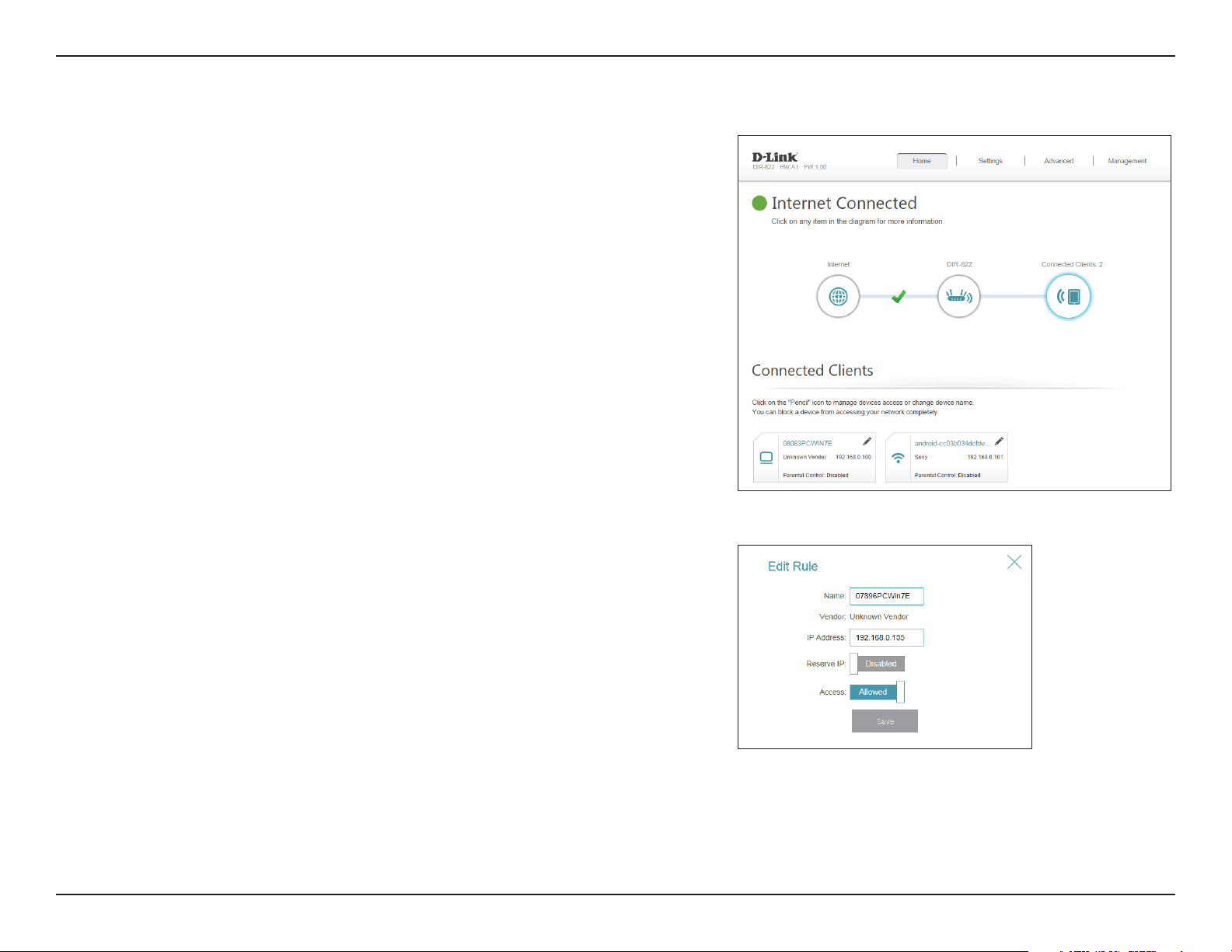Click pencil icon on 08083PCWIN7E client card
Screen dimensions: 1232x952
point(867,441)
